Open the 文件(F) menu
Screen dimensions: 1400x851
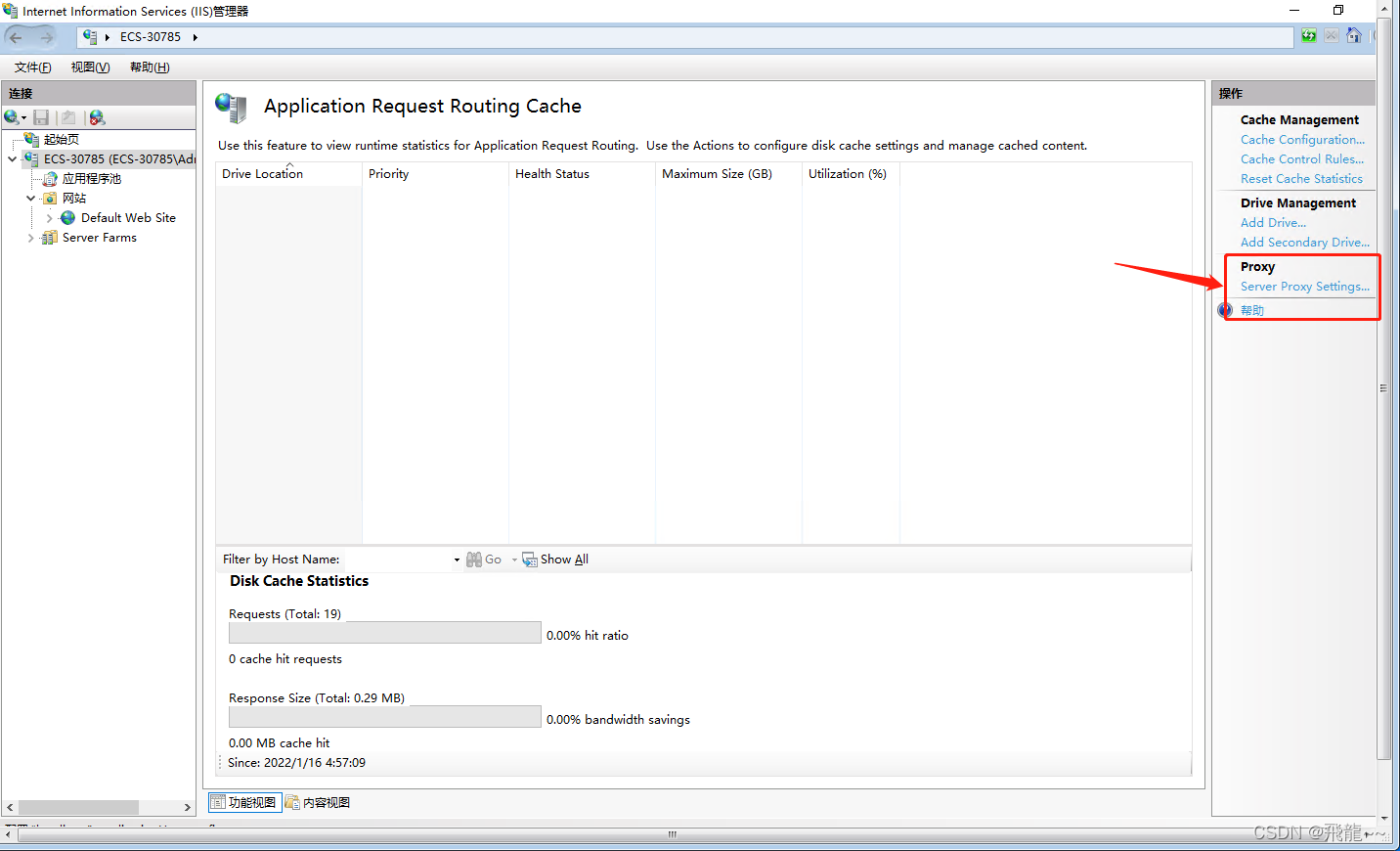tap(33, 67)
